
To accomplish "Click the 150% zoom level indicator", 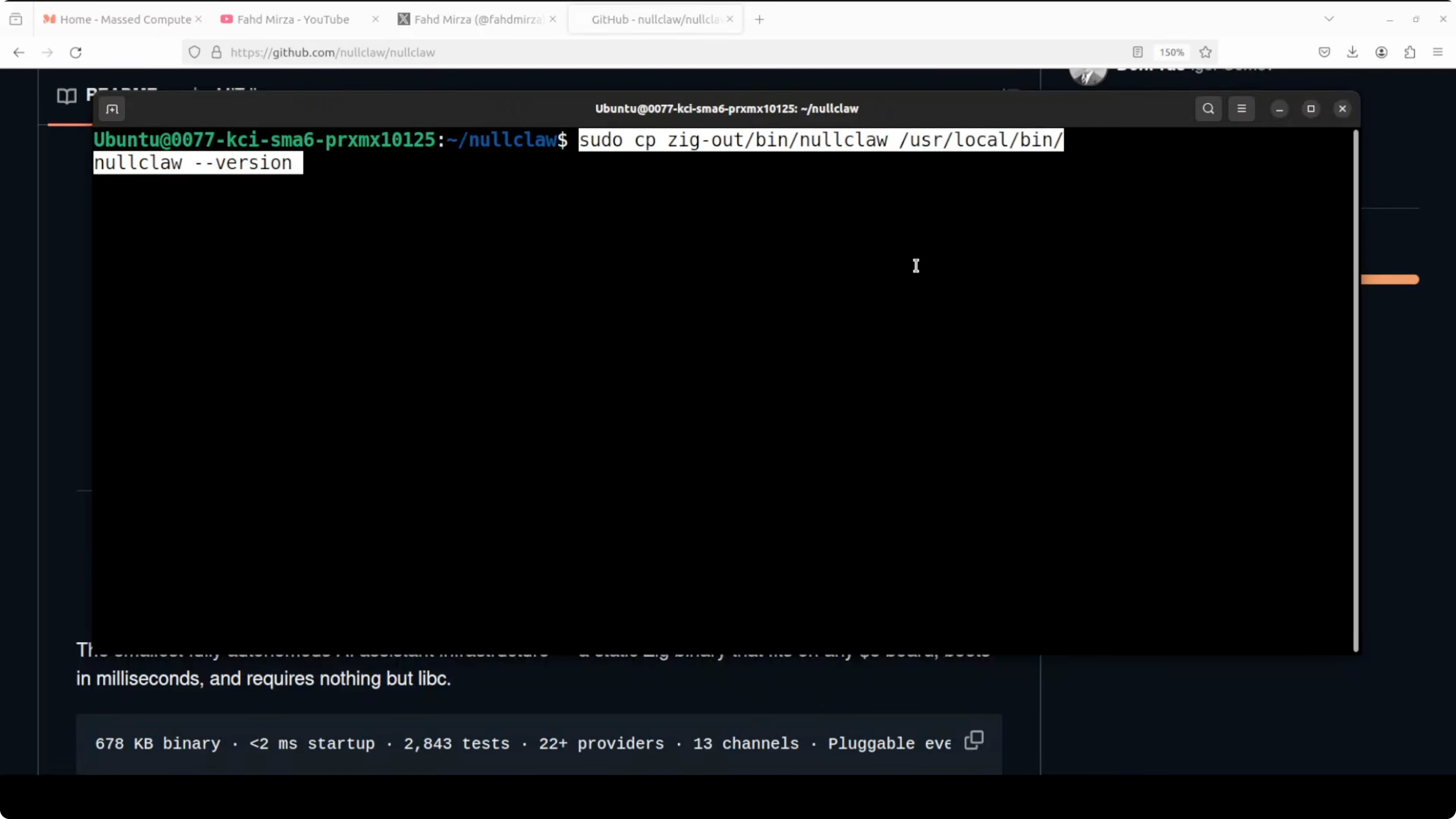I will click(x=1171, y=53).
